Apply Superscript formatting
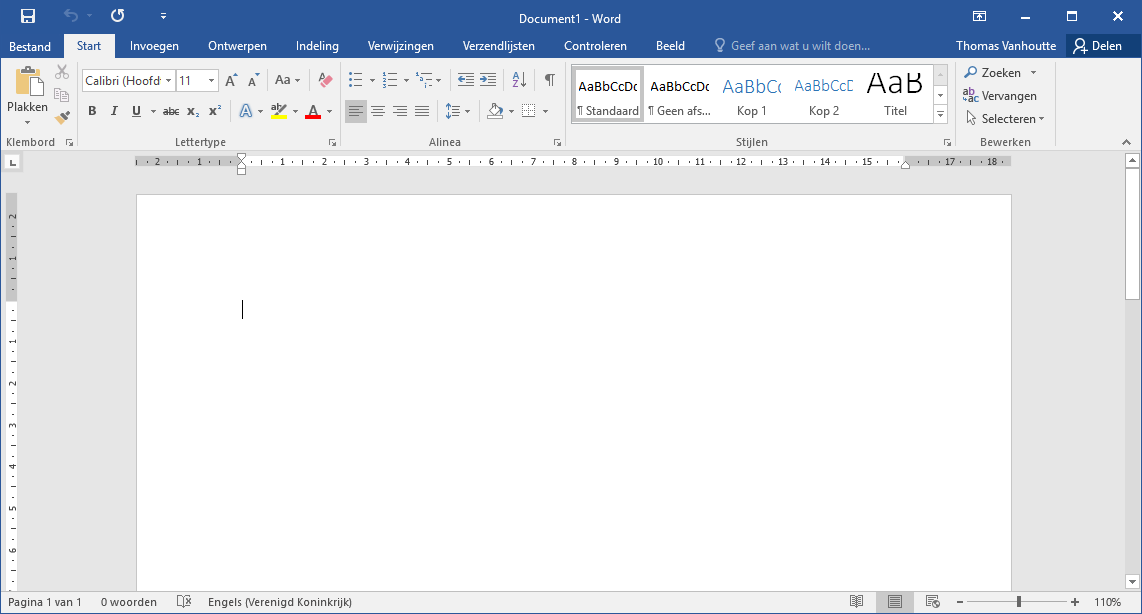Viewport: 1142px width, 614px height. coord(215,111)
